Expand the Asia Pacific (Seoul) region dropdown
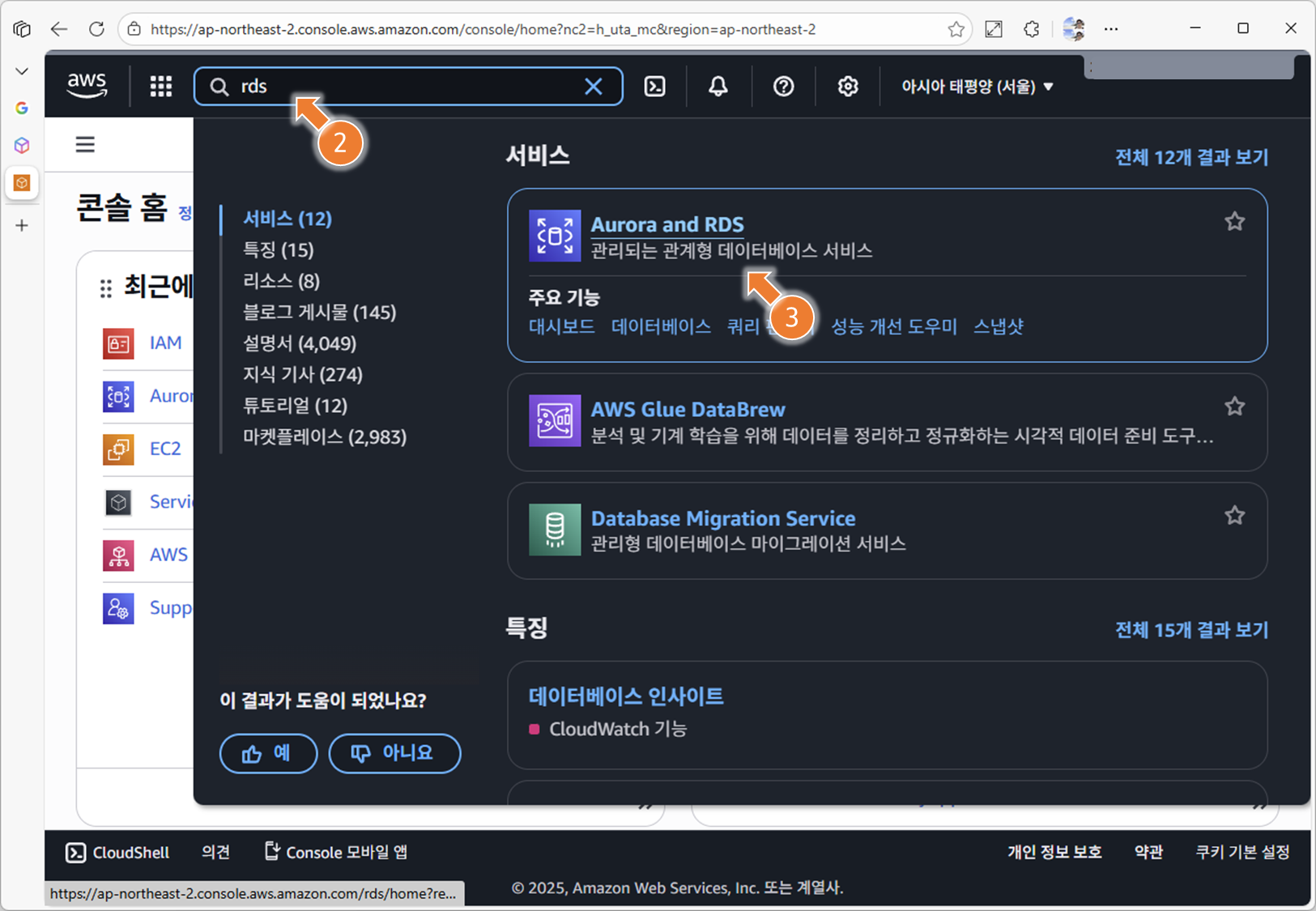The height and width of the screenshot is (911, 1316). pos(977,87)
